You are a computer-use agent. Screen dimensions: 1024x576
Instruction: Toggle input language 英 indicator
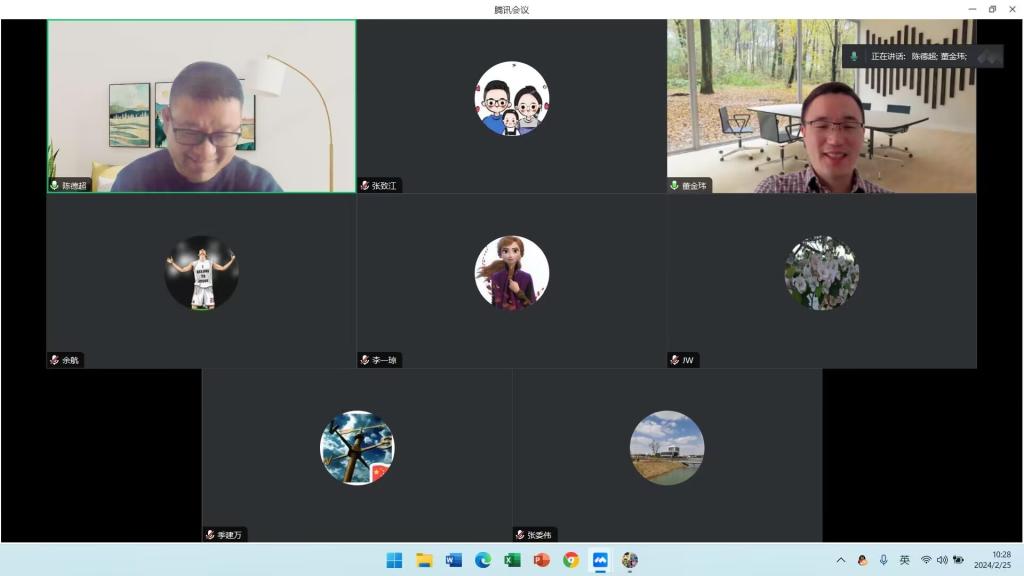904,560
